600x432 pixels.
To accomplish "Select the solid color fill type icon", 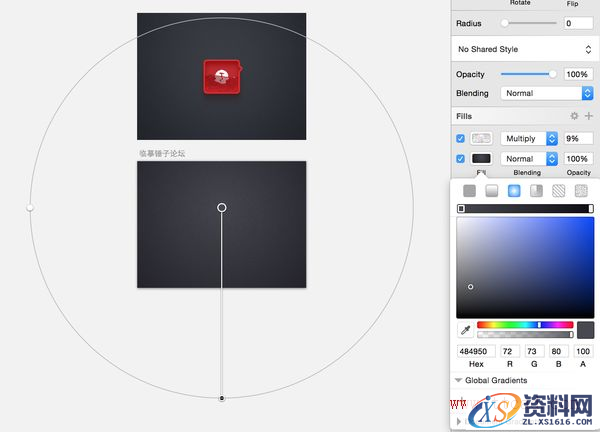I will point(469,191).
